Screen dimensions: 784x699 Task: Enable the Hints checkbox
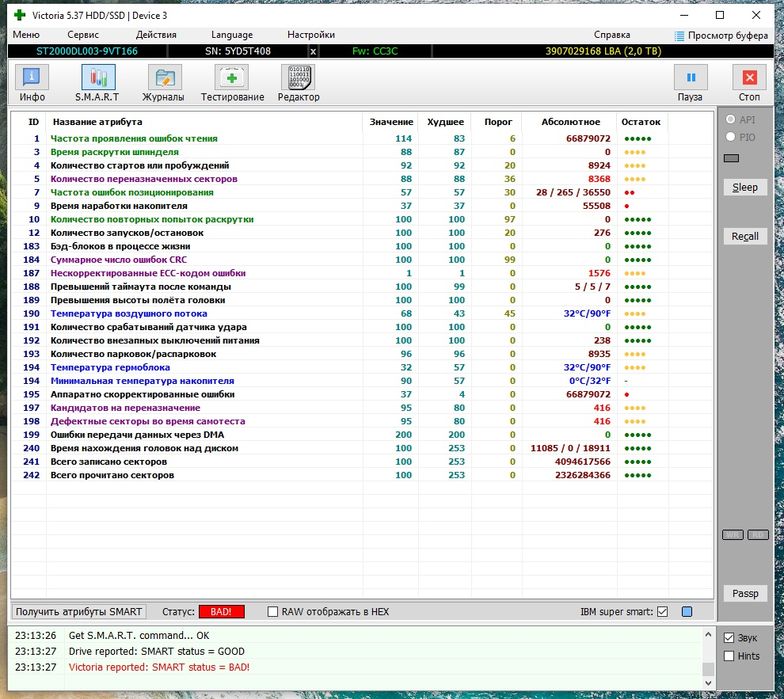coord(728,656)
